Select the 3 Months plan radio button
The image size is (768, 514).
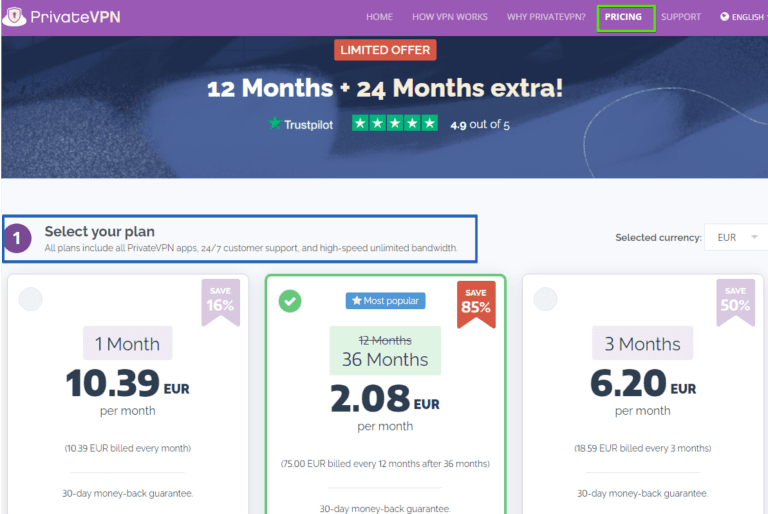545,299
